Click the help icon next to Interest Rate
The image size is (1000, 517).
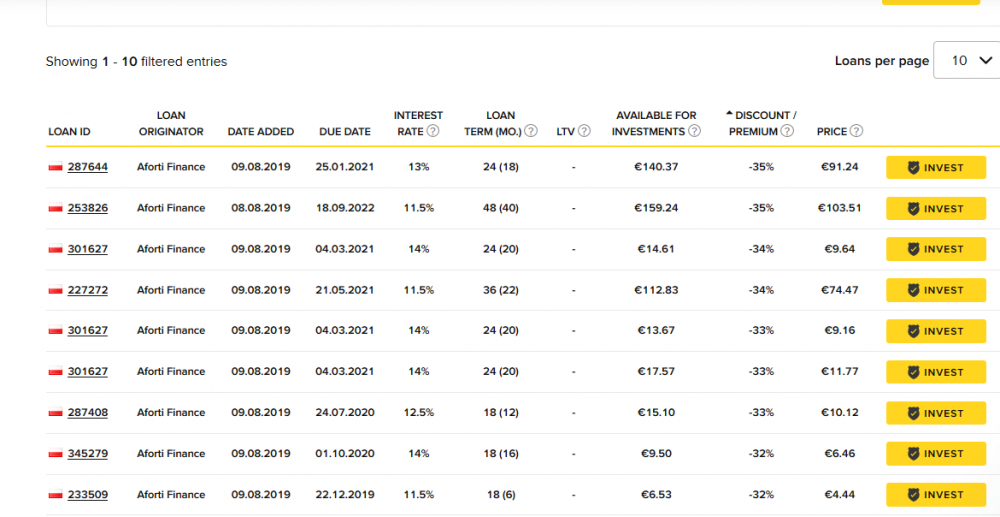433,131
